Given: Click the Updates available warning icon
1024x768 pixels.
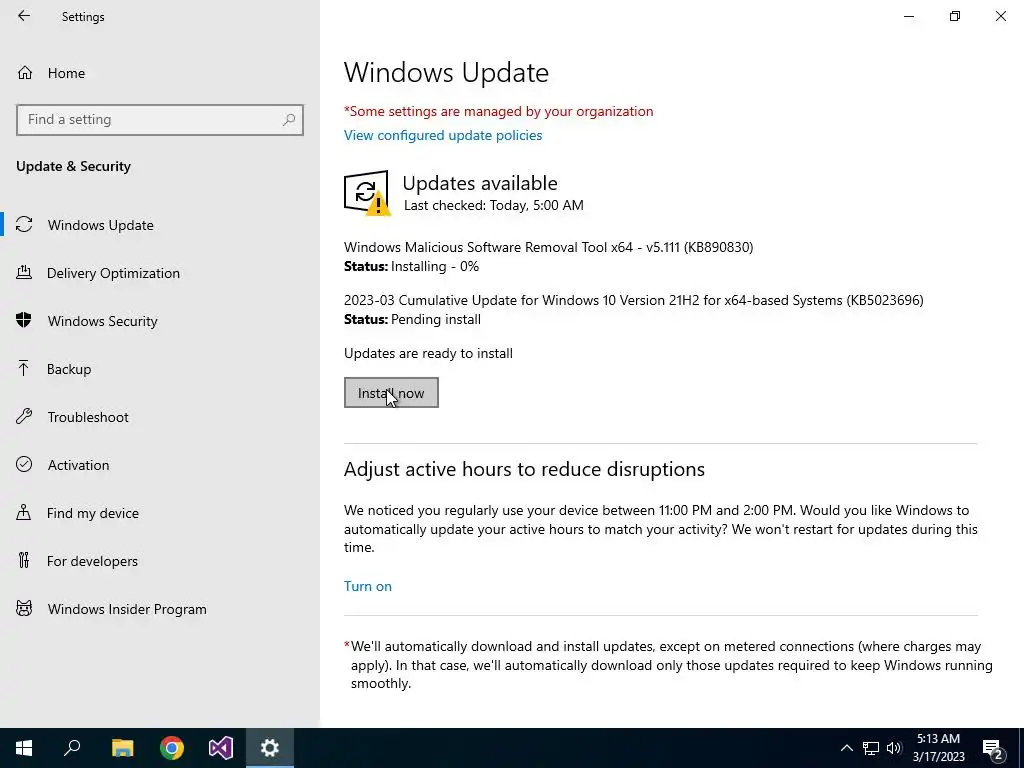Looking at the screenshot, I should coord(367,193).
